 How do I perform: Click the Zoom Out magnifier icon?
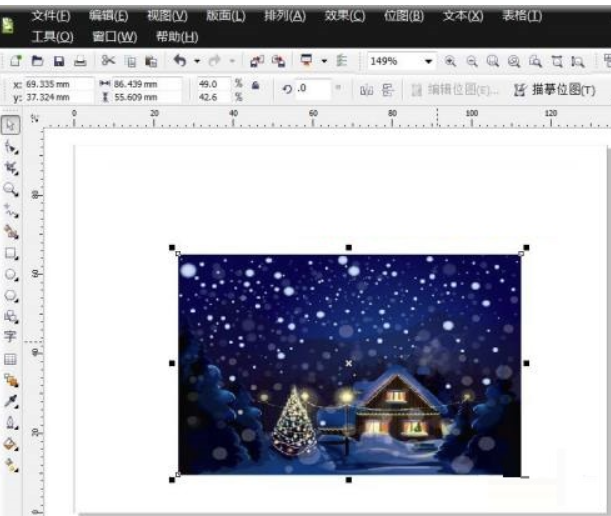point(471,61)
